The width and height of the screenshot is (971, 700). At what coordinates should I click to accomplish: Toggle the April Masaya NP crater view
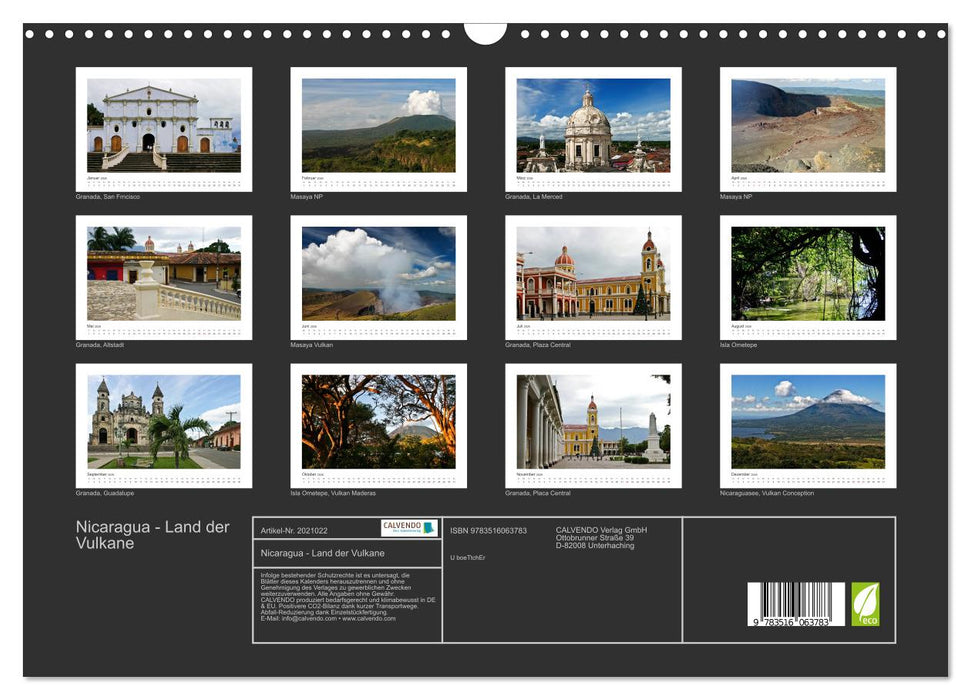pyautogui.click(x=810, y=125)
